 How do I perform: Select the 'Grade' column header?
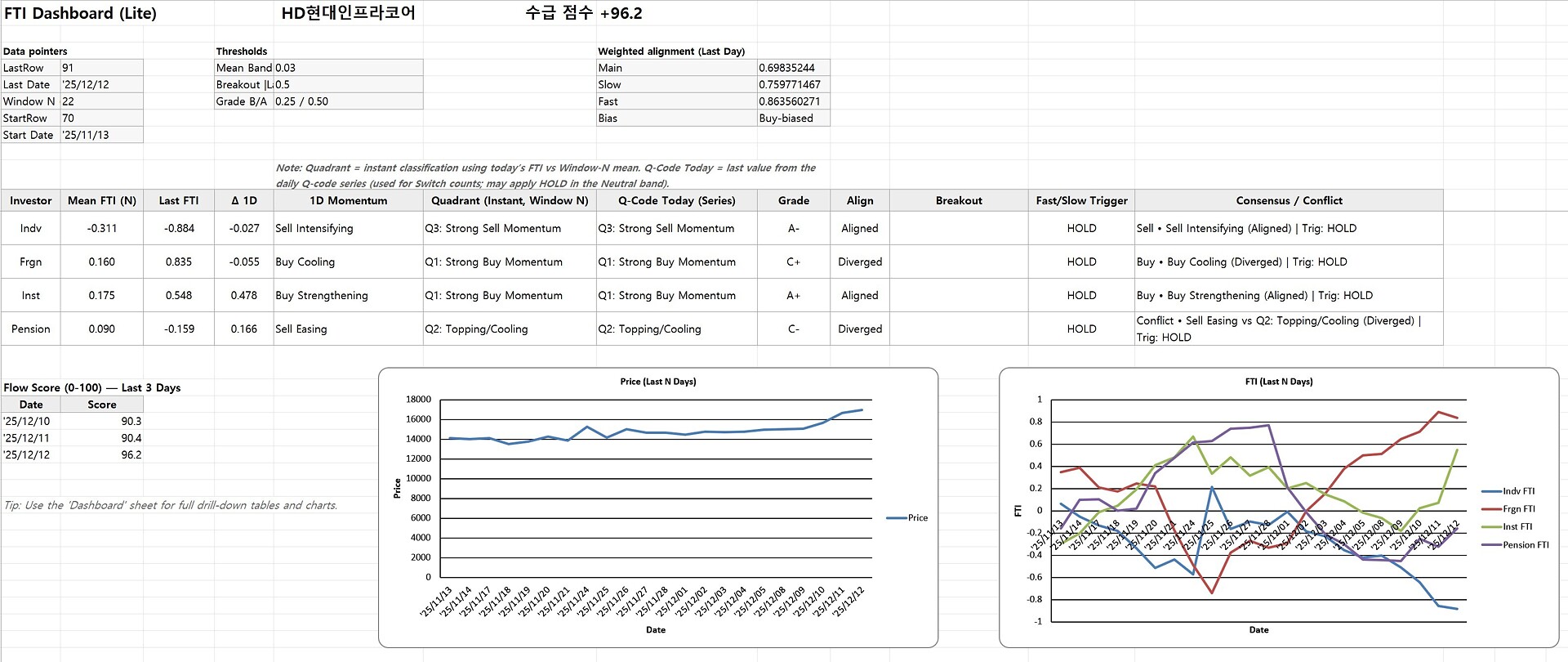click(794, 201)
